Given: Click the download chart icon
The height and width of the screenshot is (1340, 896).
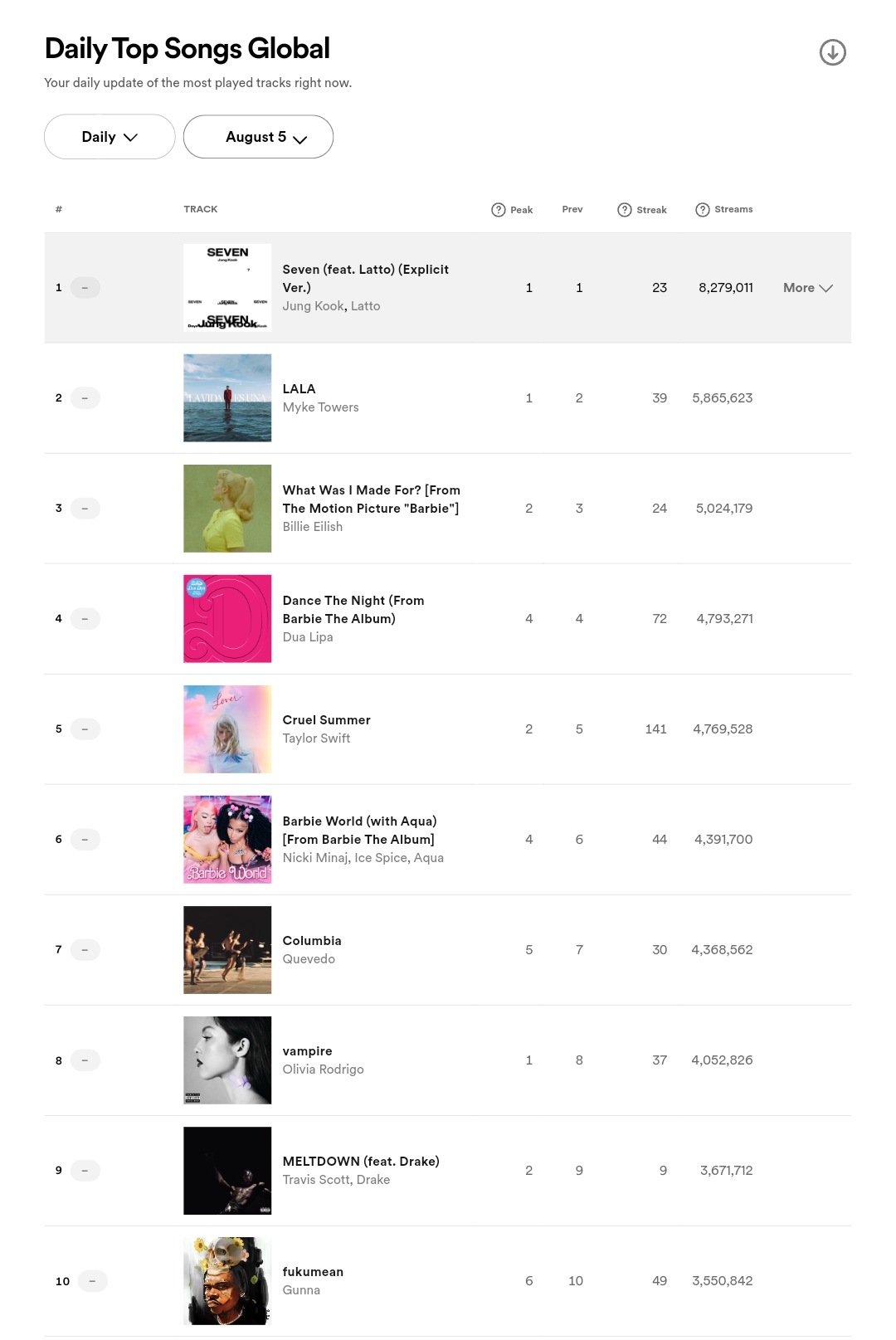Looking at the screenshot, I should (832, 52).
